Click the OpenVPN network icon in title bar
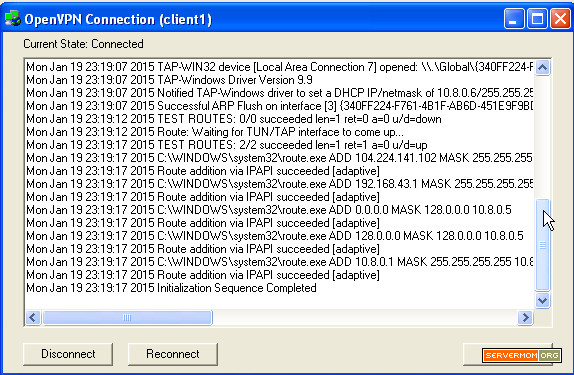 coord(13,19)
